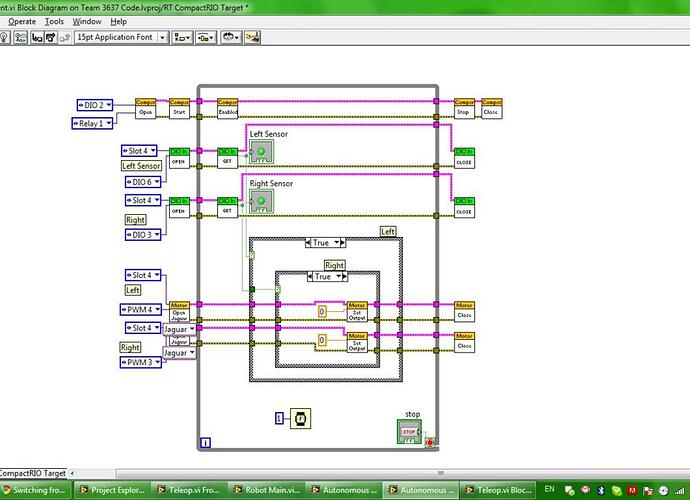Switch to Teleop.vi Front Panel taskbar window
Viewport: 690px width, 500px height.
(x=188, y=489)
